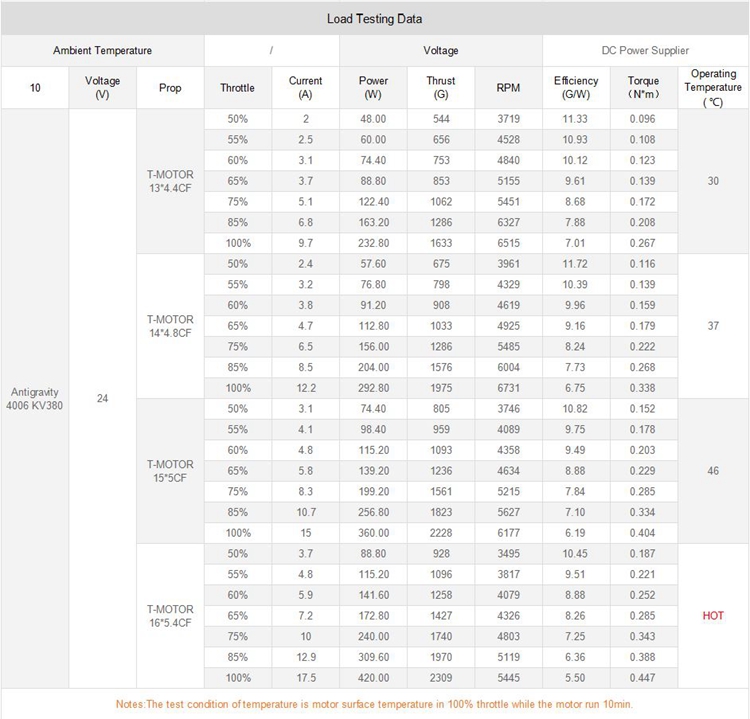This screenshot has width=750, height=719.
Task: Click the Antigravity 4006 KV380 motor cell
Action: (35, 399)
